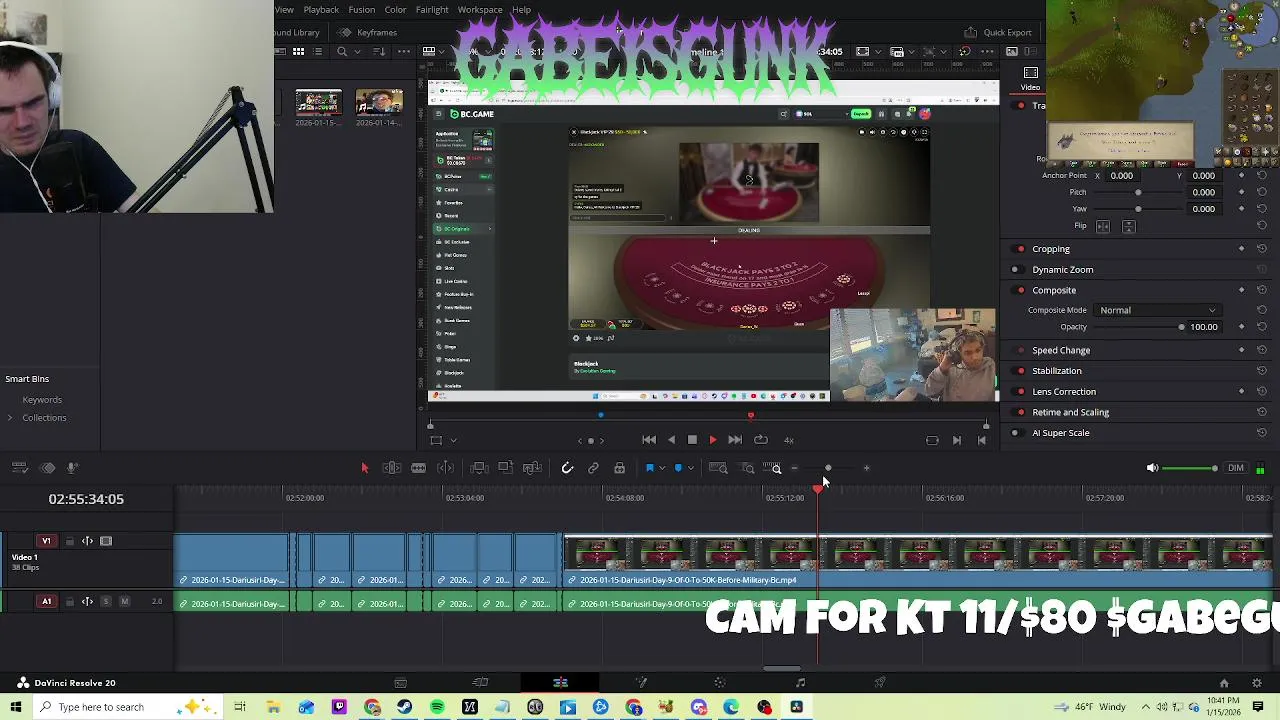This screenshot has height=720, width=1280.
Task: Toggle timeline position lock
Action: 619,468
